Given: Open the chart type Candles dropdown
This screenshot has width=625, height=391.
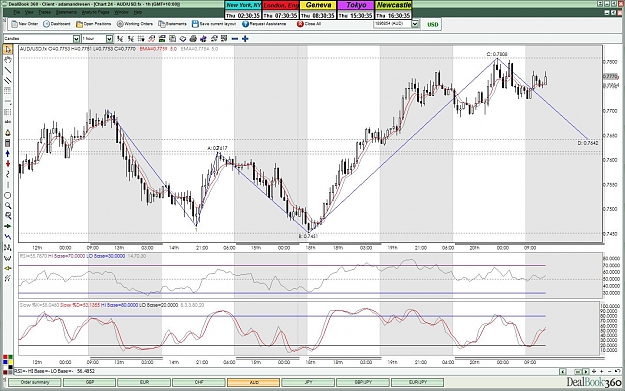Looking at the screenshot, I should pos(77,39).
